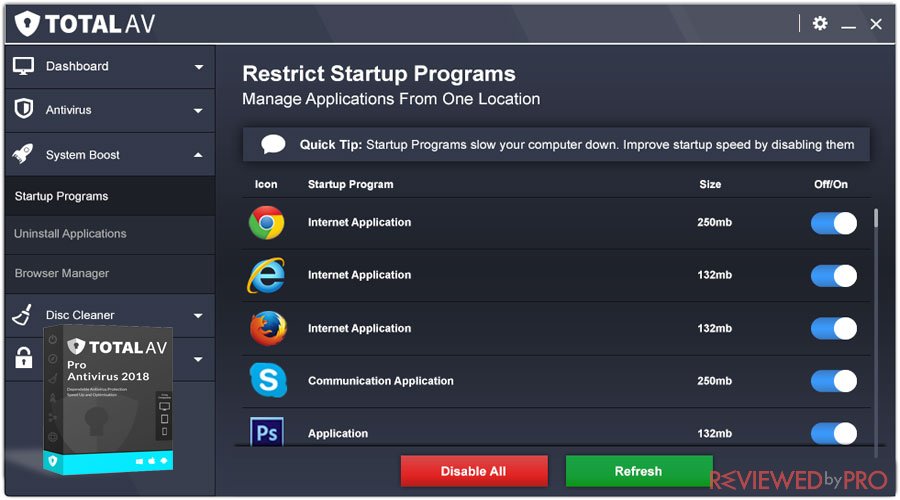Screen dimensions: 900x500
Task: Toggle off Skype Communication Application switch
Action: [x=833, y=381]
